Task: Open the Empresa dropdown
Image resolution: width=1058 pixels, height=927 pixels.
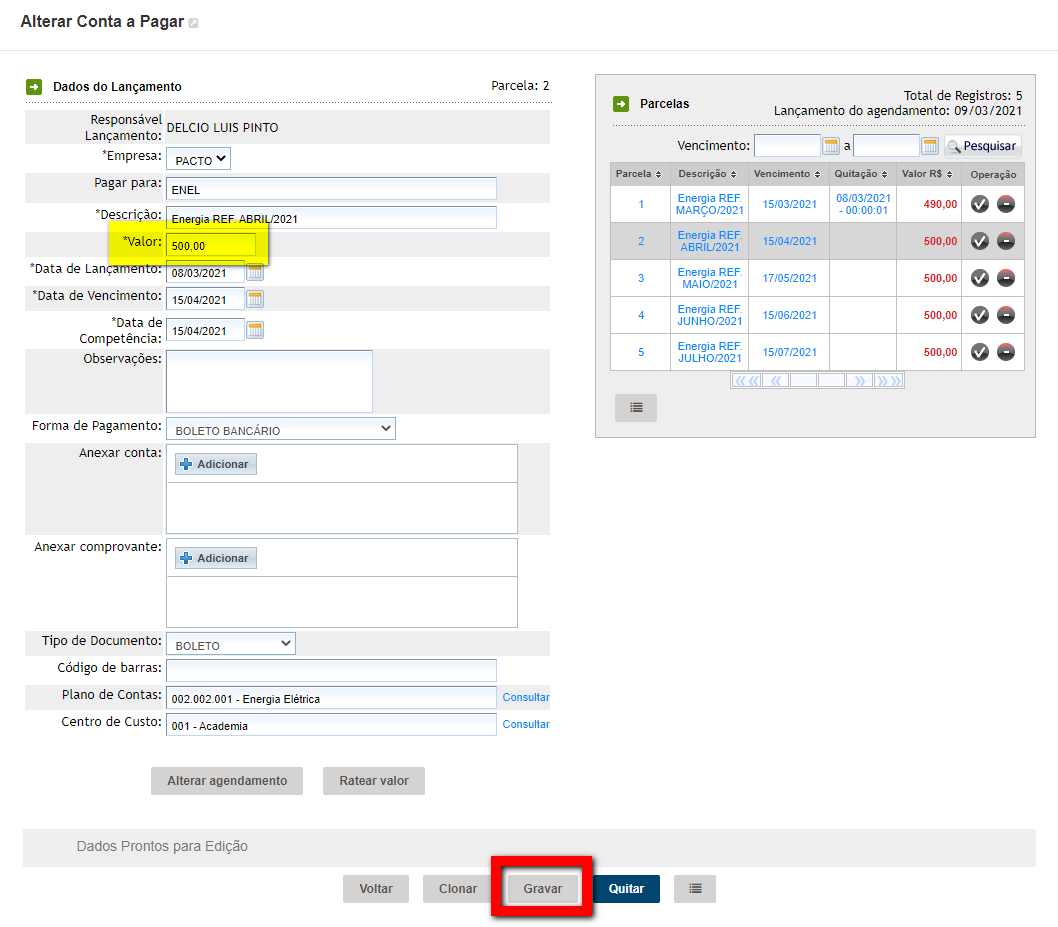Action: point(198,159)
